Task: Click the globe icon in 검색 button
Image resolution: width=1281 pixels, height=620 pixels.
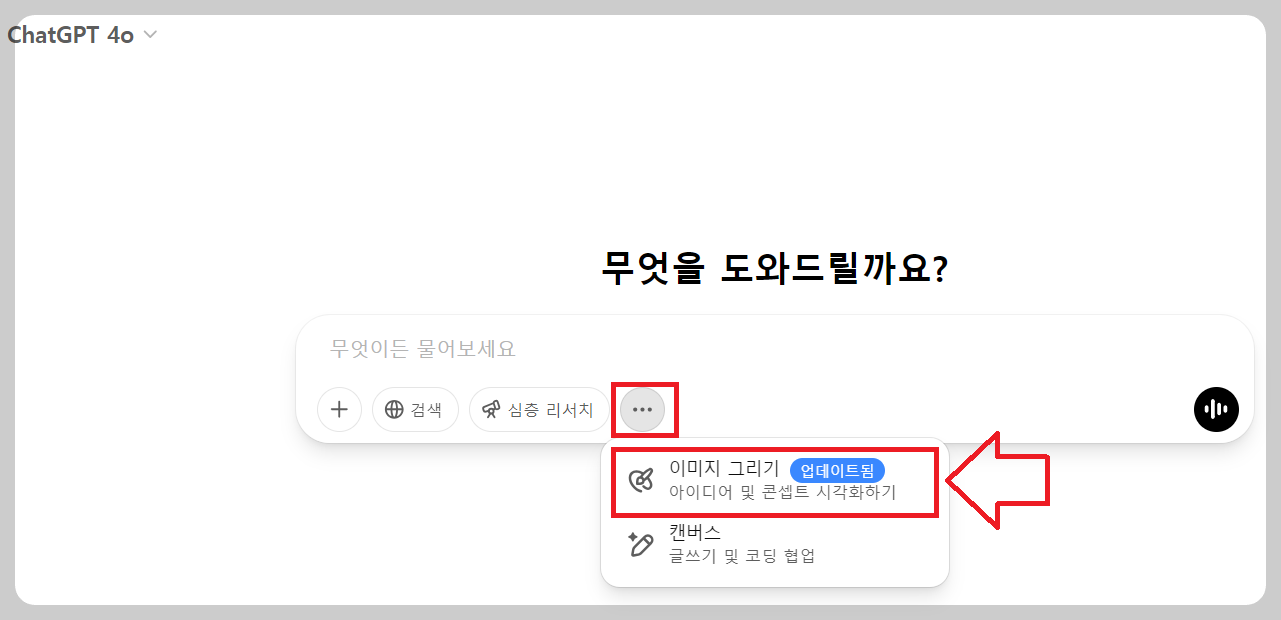Action: tap(394, 409)
